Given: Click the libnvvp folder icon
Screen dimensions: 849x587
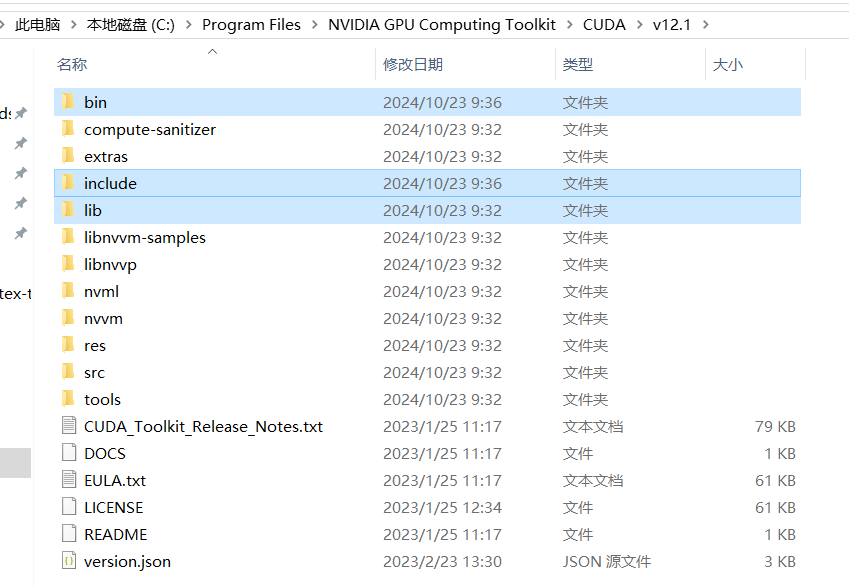Looking at the screenshot, I should [x=68, y=264].
